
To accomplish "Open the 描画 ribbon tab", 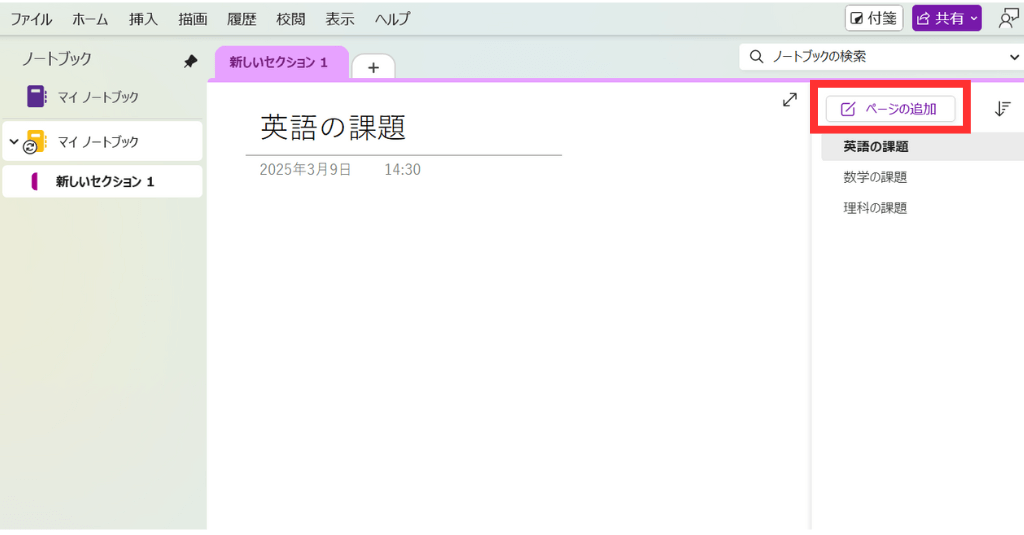I will coord(192,19).
